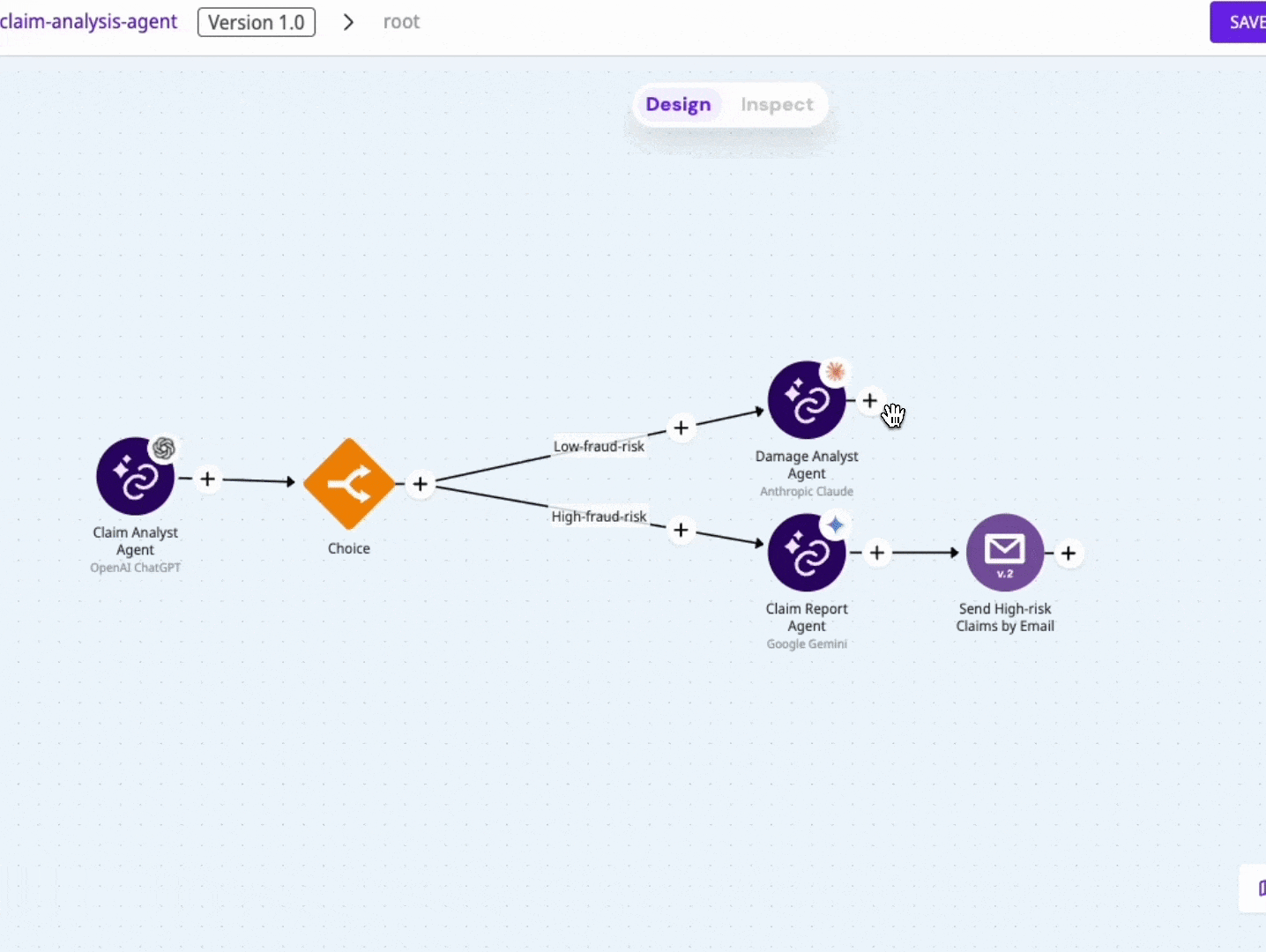The image size is (1266, 952).
Task: Add step after Send Email node
Action: coord(1069,554)
